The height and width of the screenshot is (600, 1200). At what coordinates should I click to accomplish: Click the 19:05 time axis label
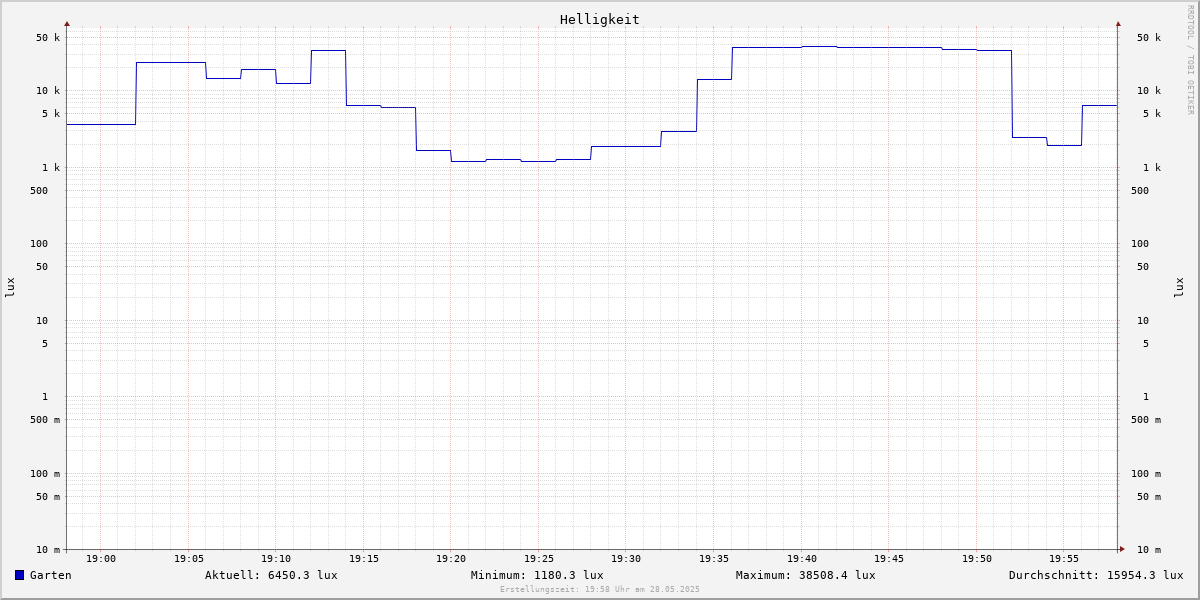click(189, 559)
